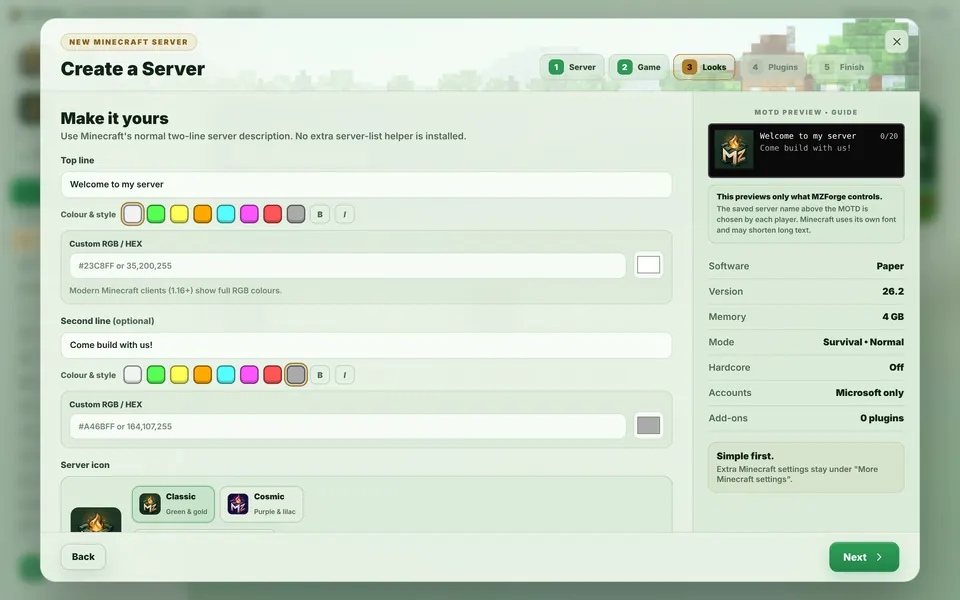Image resolution: width=960 pixels, height=600 pixels.
Task: Pick magenta colour for second line
Action: pos(249,375)
